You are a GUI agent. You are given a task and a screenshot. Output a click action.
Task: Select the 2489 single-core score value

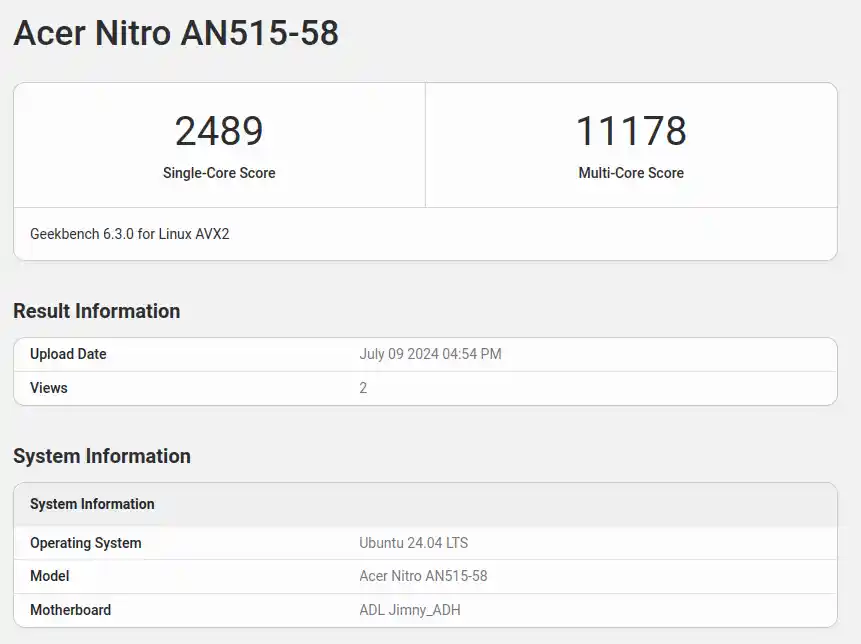[x=219, y=131]
